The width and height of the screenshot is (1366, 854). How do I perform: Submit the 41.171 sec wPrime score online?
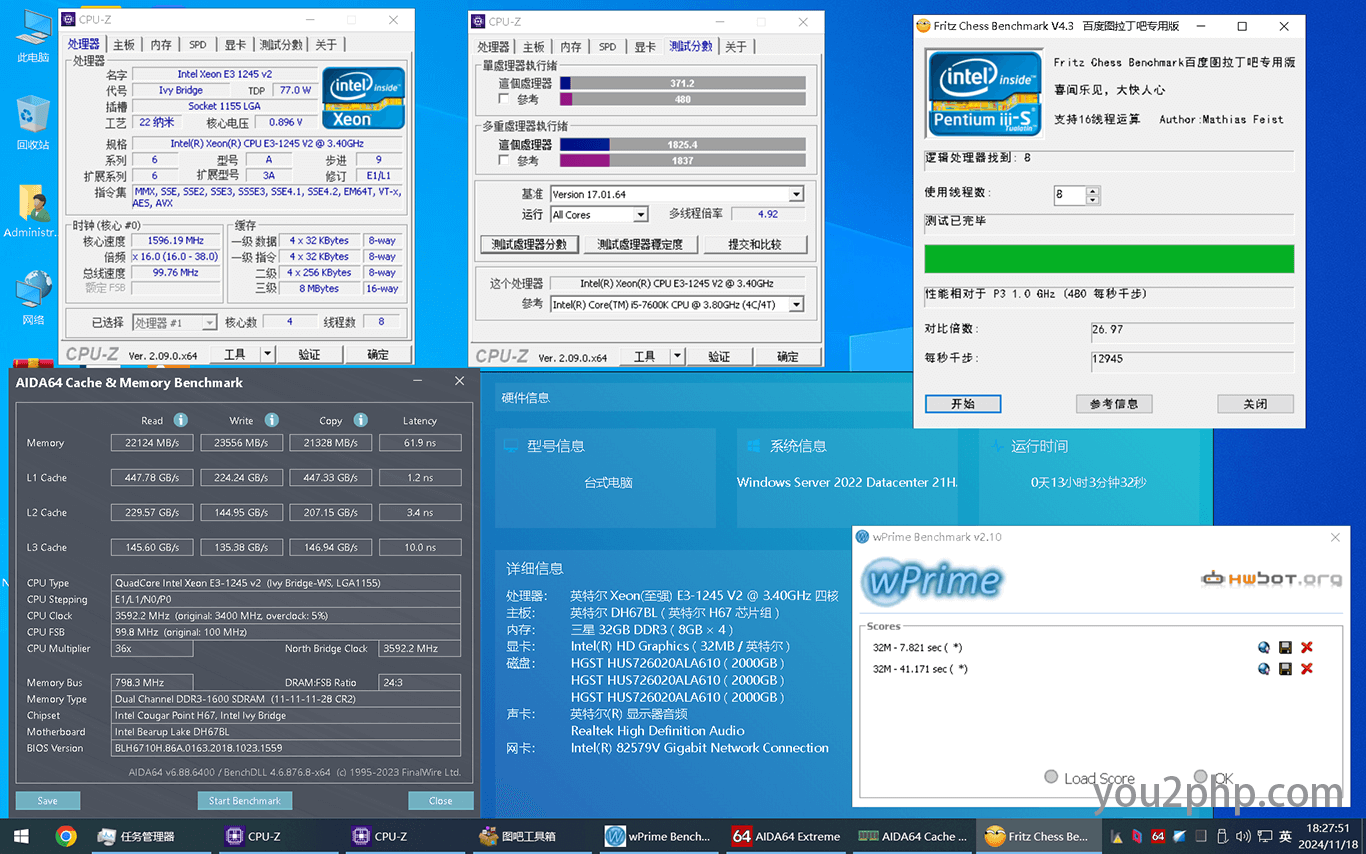tap(1264, 669)
